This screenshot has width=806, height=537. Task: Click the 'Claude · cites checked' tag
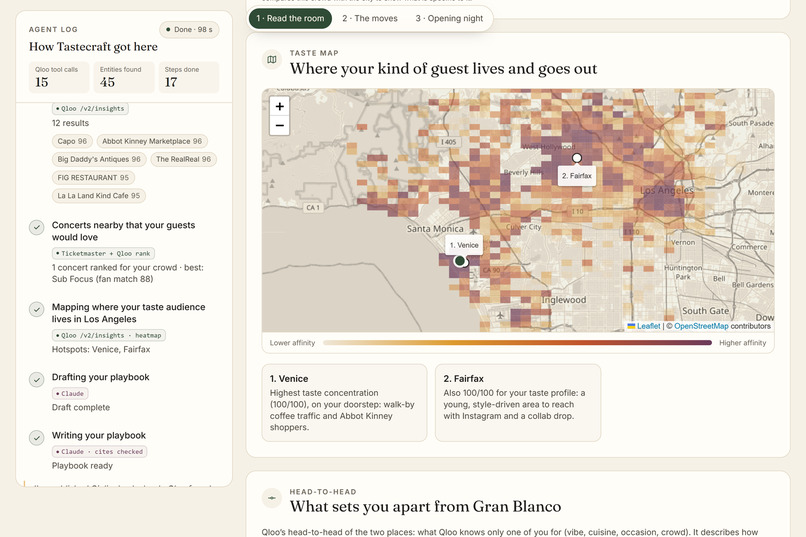[100, 452]
